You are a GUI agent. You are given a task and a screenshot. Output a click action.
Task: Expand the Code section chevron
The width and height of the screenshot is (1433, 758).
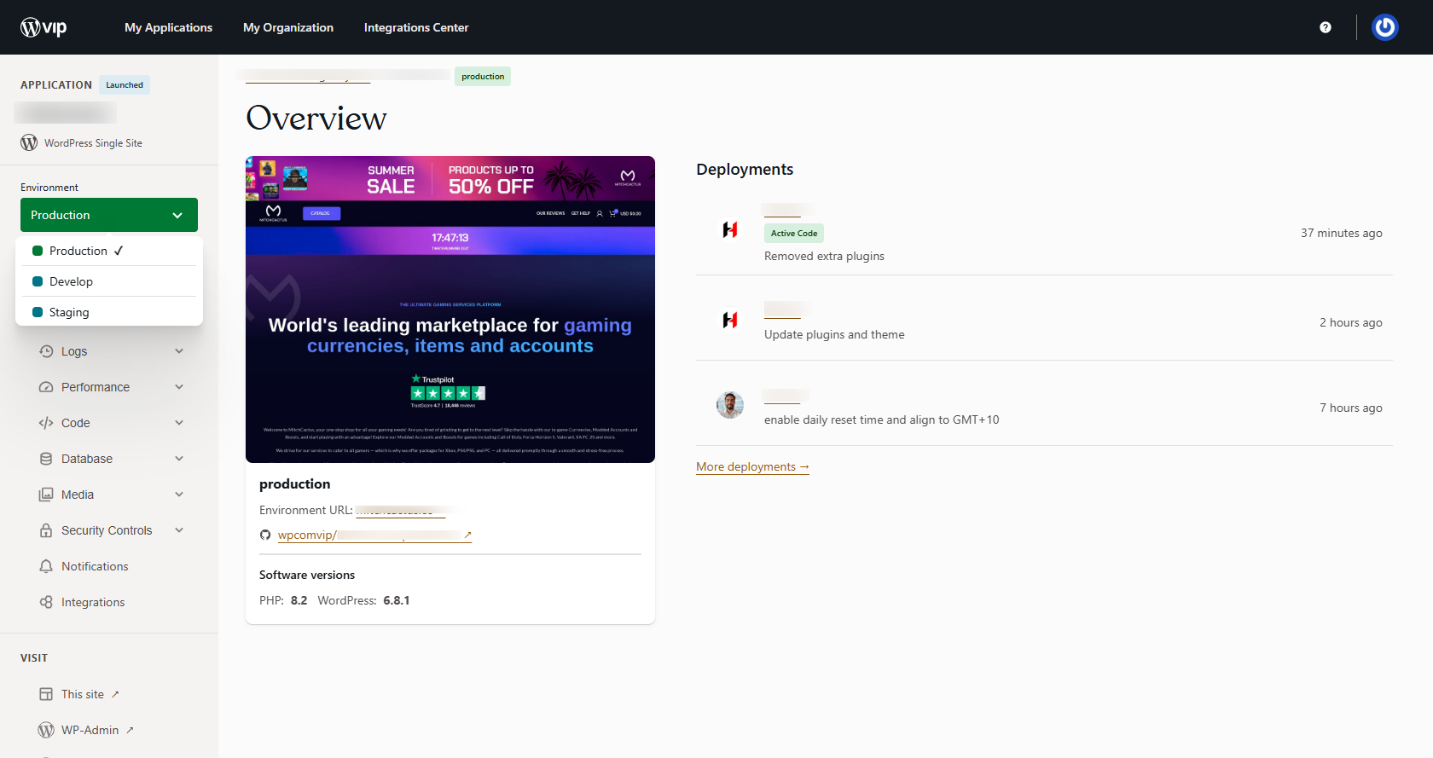[179, 423]
